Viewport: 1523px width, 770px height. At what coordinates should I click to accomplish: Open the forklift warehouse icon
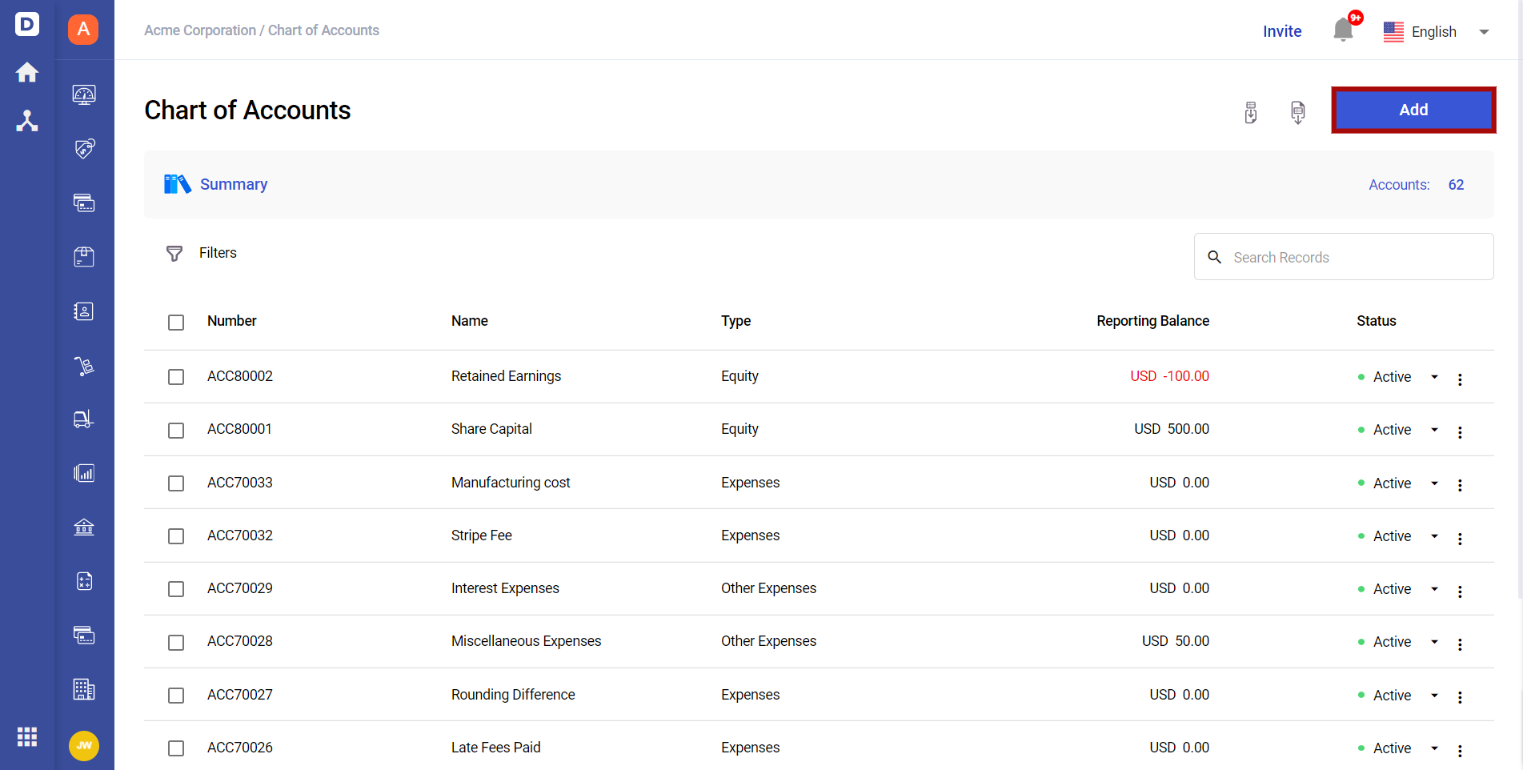click(x=84, y=419)
